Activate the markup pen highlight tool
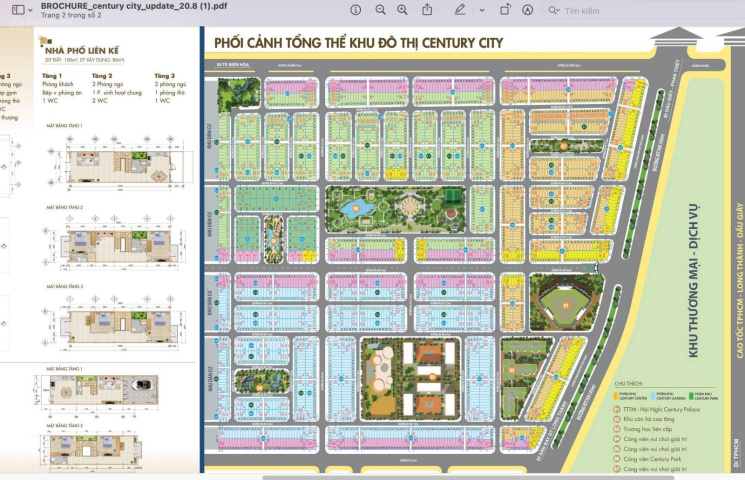Image resolution: width=745 pixels, height=480 pixels. pos(459,10)
